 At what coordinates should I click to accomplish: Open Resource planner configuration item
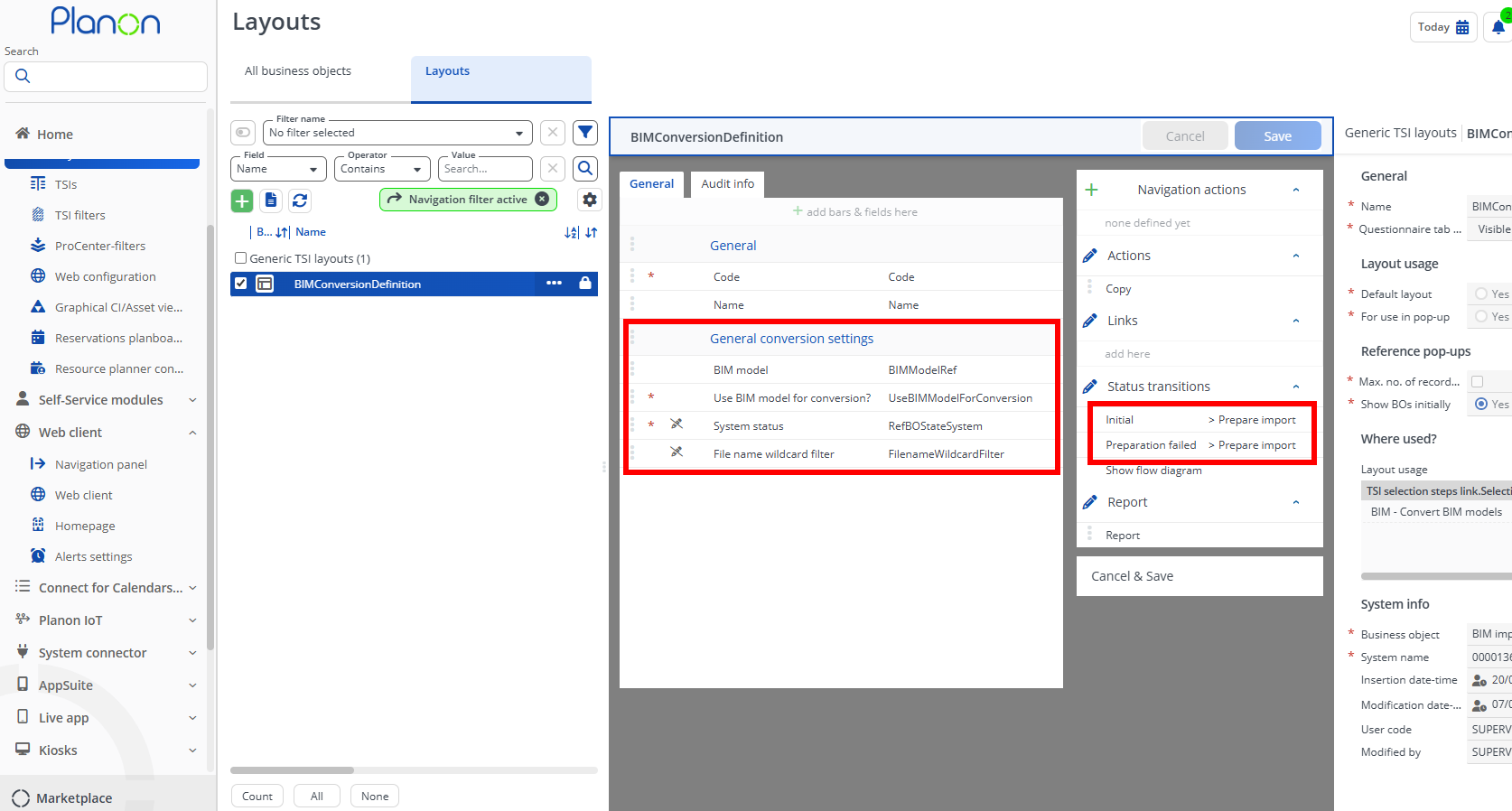pos(119,368)
